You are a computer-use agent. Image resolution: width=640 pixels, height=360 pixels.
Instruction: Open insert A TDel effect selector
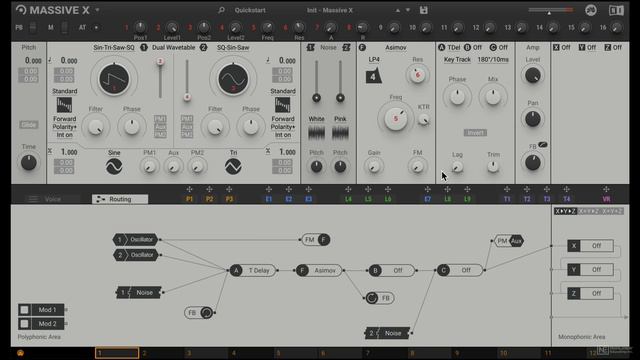tap(453, 47)
